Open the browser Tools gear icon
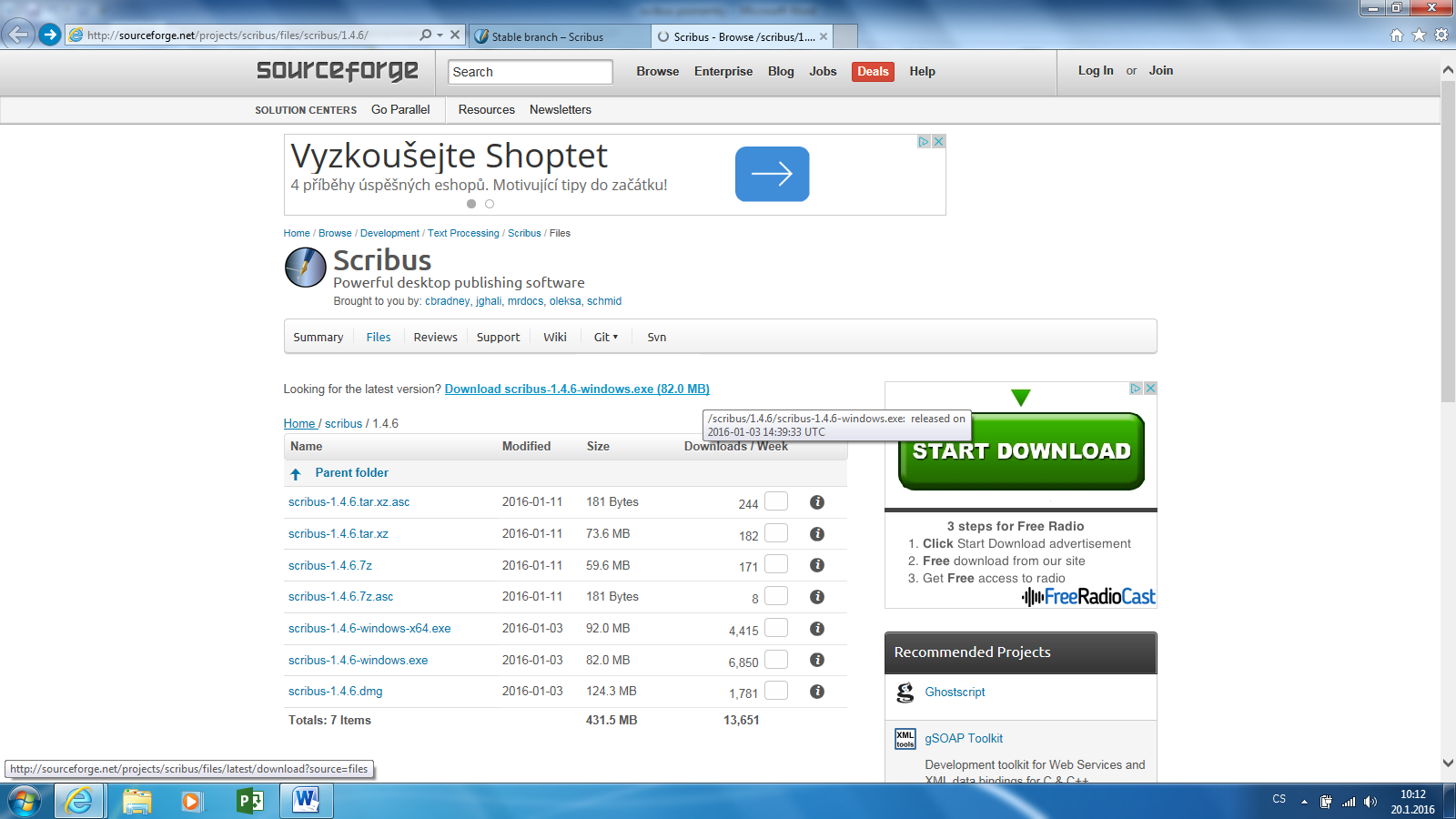The image size is (1456, 819). (x=1441, y=35)
